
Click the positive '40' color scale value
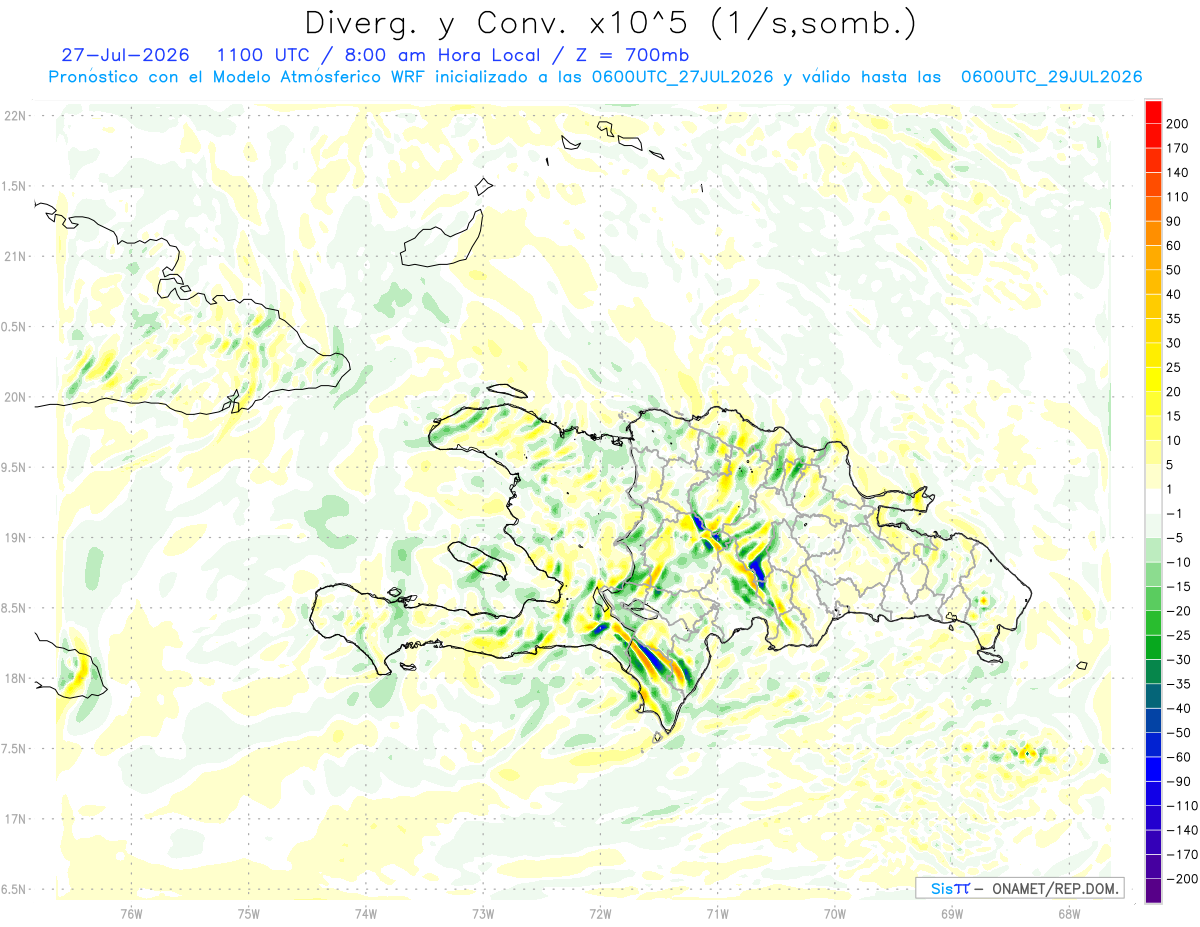1174,294
